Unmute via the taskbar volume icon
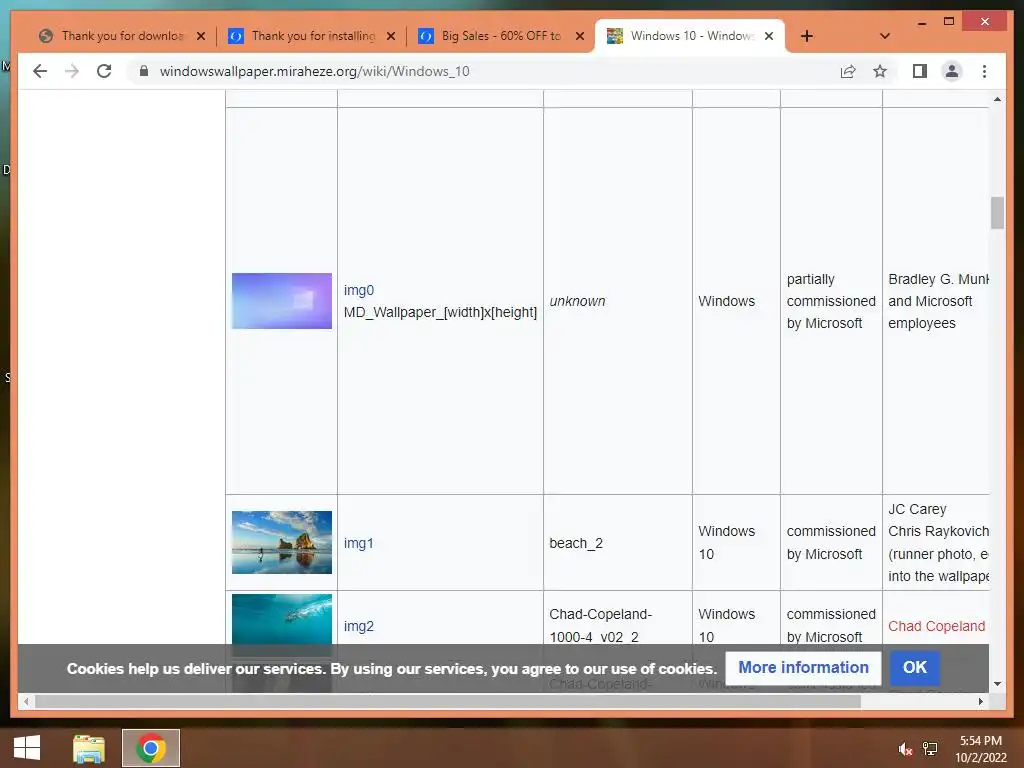This screenshot has height=768, width=1024. coord(905,749)
